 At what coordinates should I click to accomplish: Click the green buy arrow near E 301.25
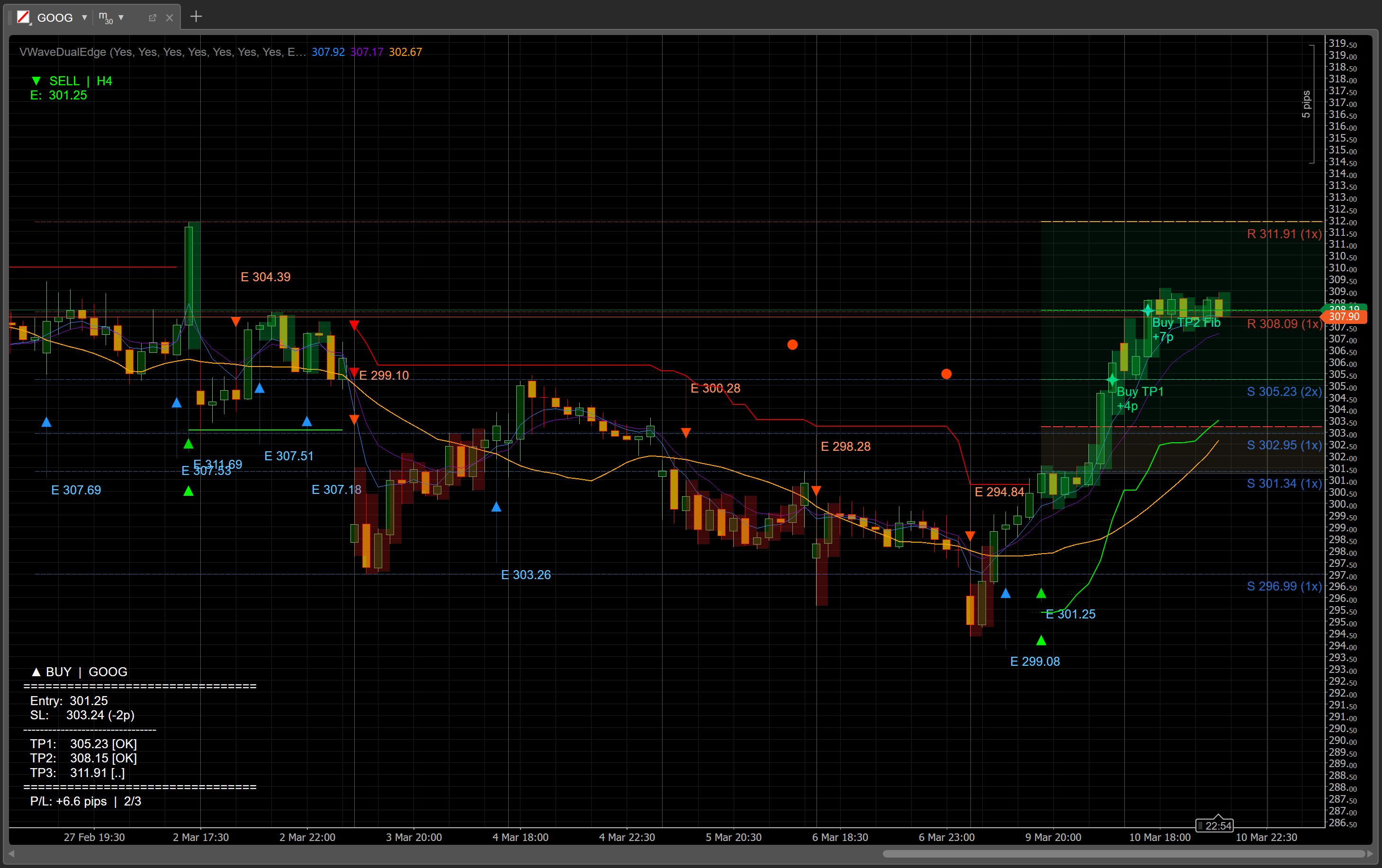click(x=1041, y=593)
